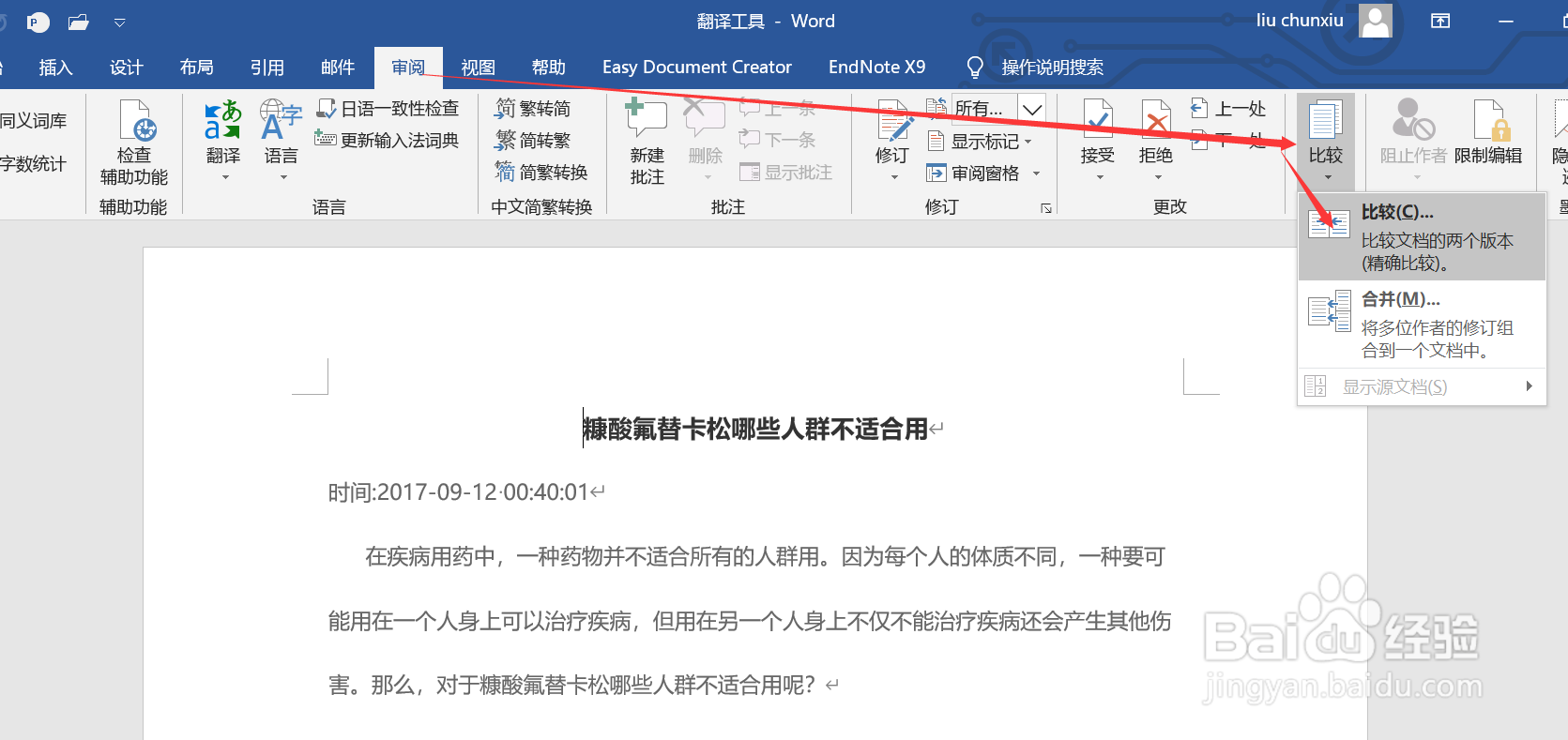Expand the Translate dropdown arrow
The image size is (1568, 740).
point(225,177)
